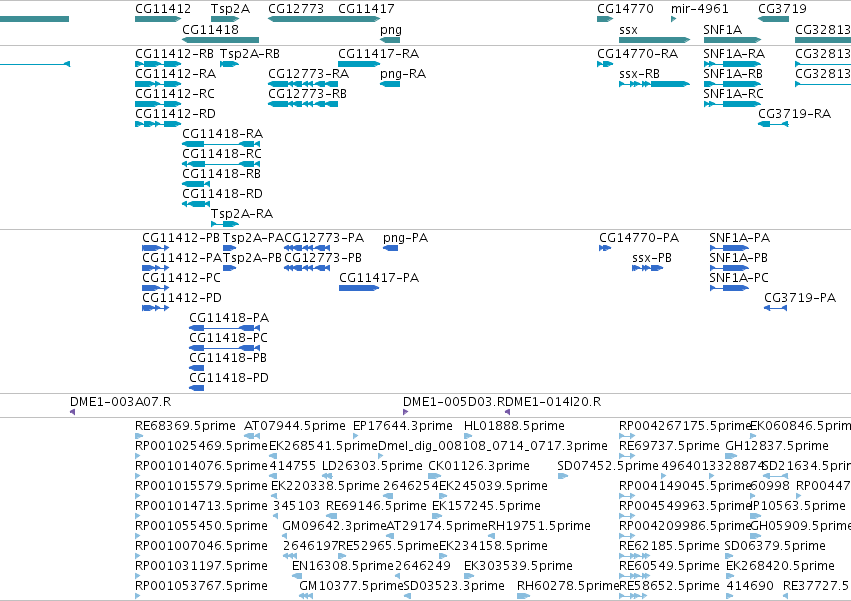Open the CG11412-RD transcript label

(175, 114)
